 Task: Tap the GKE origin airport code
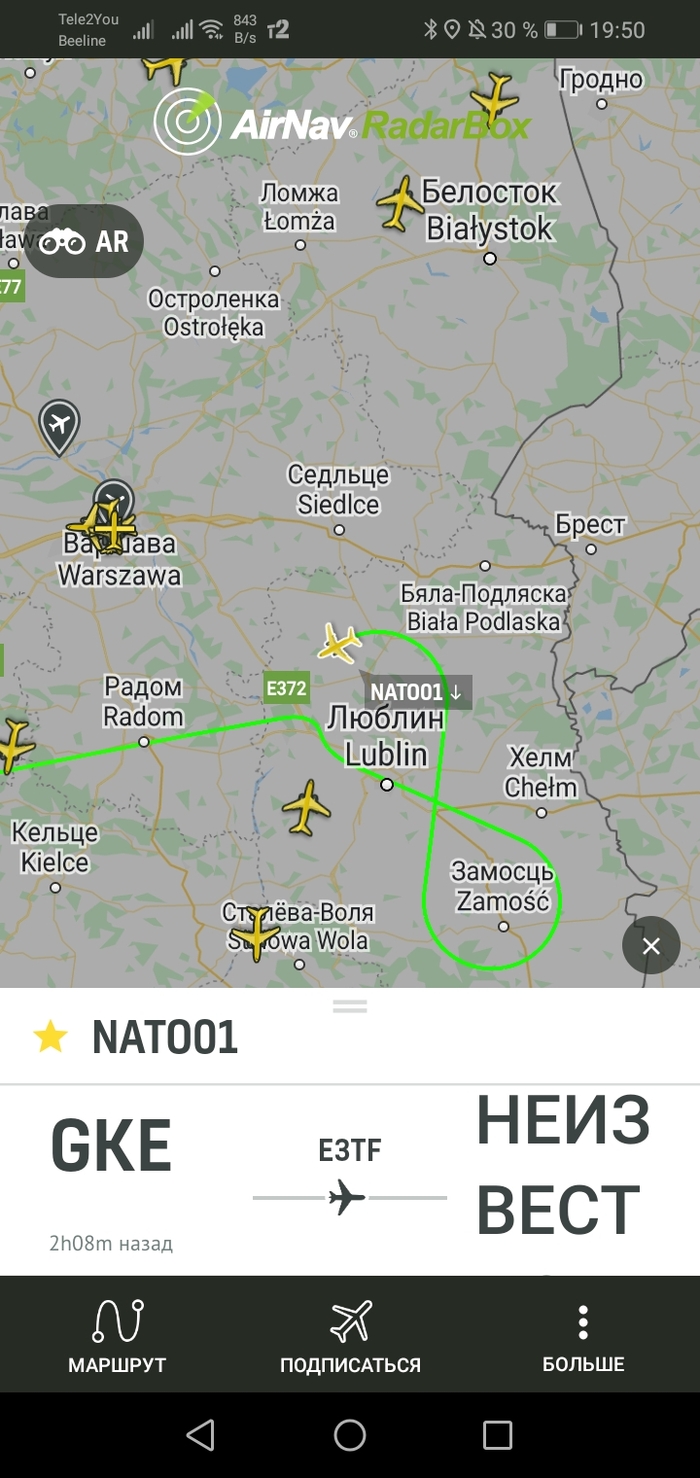point(111,1148)
